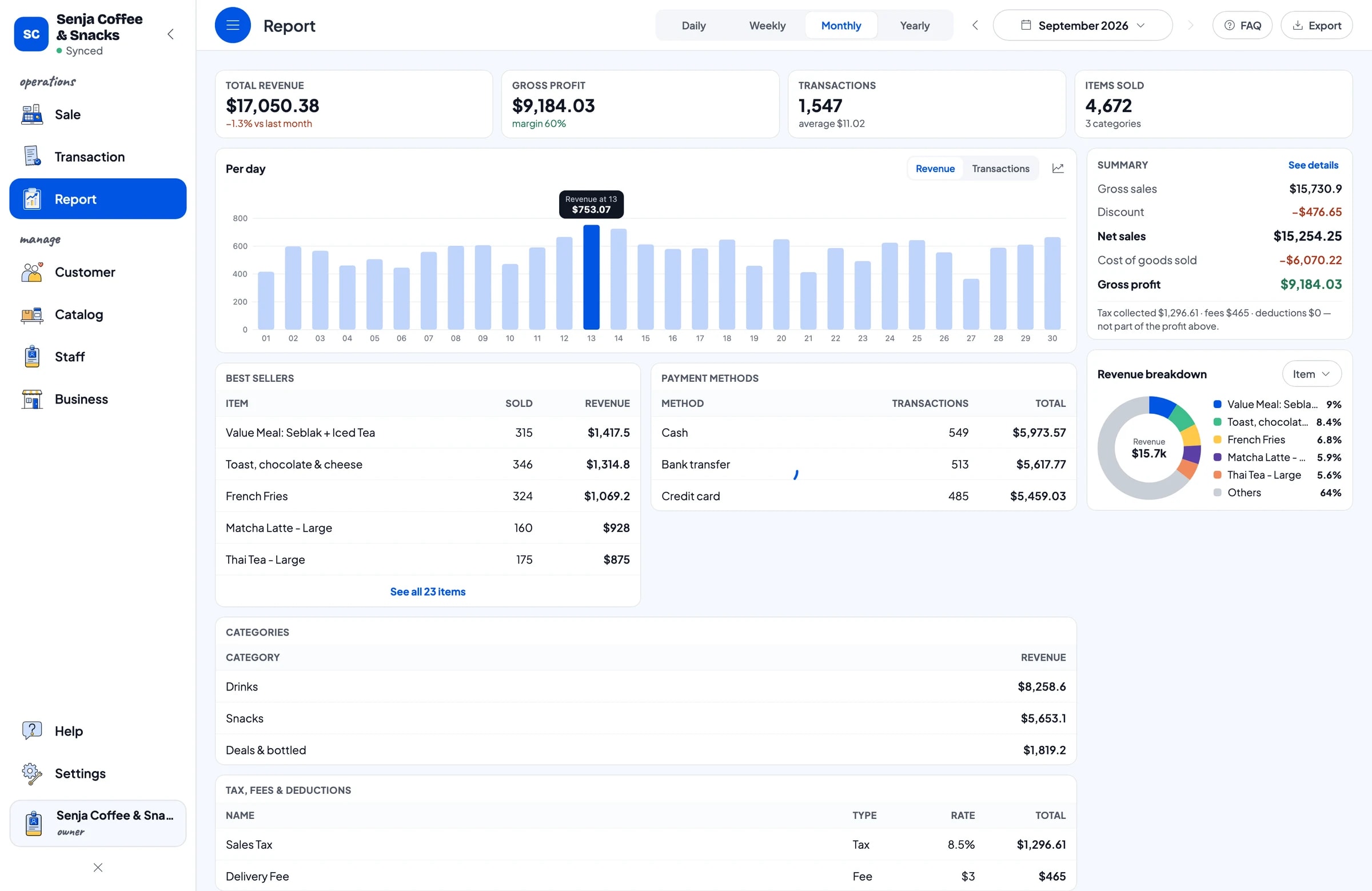Select the Report sidebar item
Image resolution: width=1372 pixels, height=891 pixels.
pyautogui.click(x=98, y=199)
